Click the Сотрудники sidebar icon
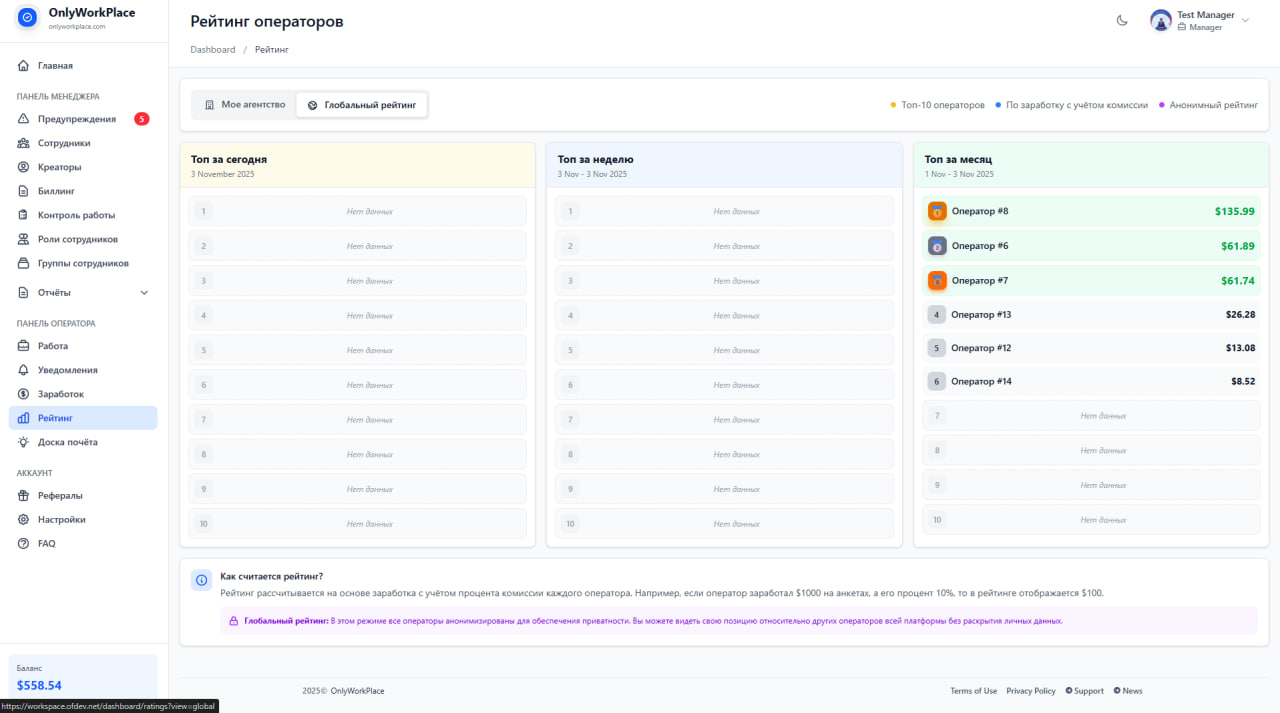This screenshot has height=713, width=1280. click(x=22, y=143)
